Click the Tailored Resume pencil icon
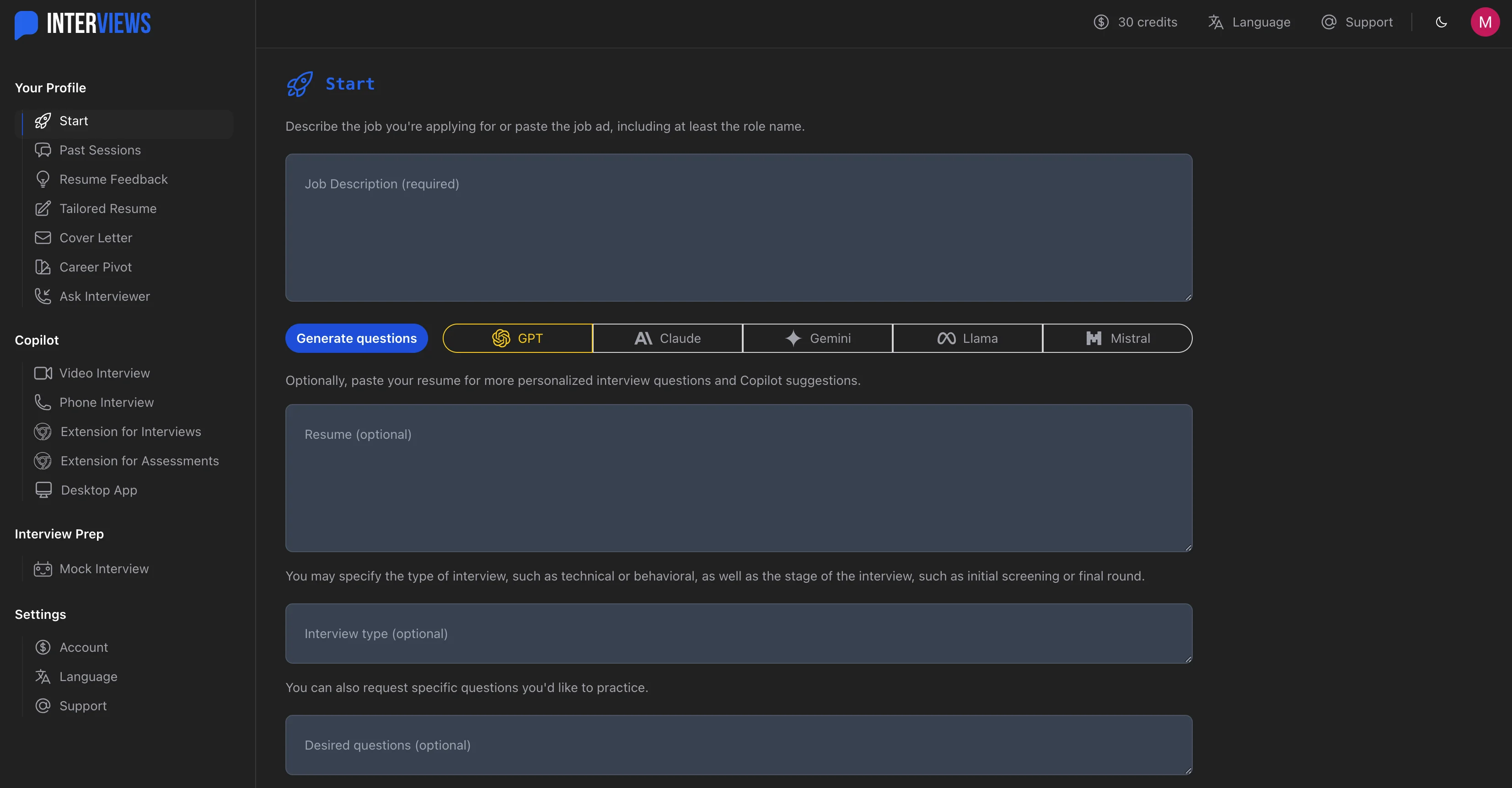Viewport: 1512px width, 788px height. (43, 209)
